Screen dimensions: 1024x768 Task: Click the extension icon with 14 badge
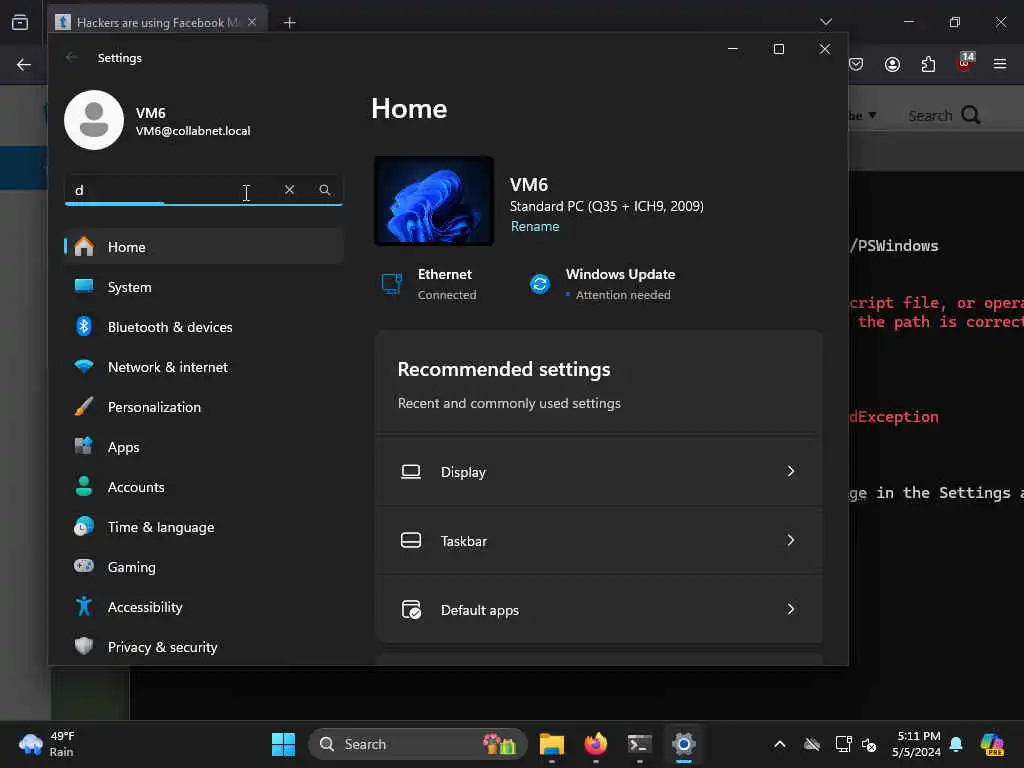coord(965,62)
